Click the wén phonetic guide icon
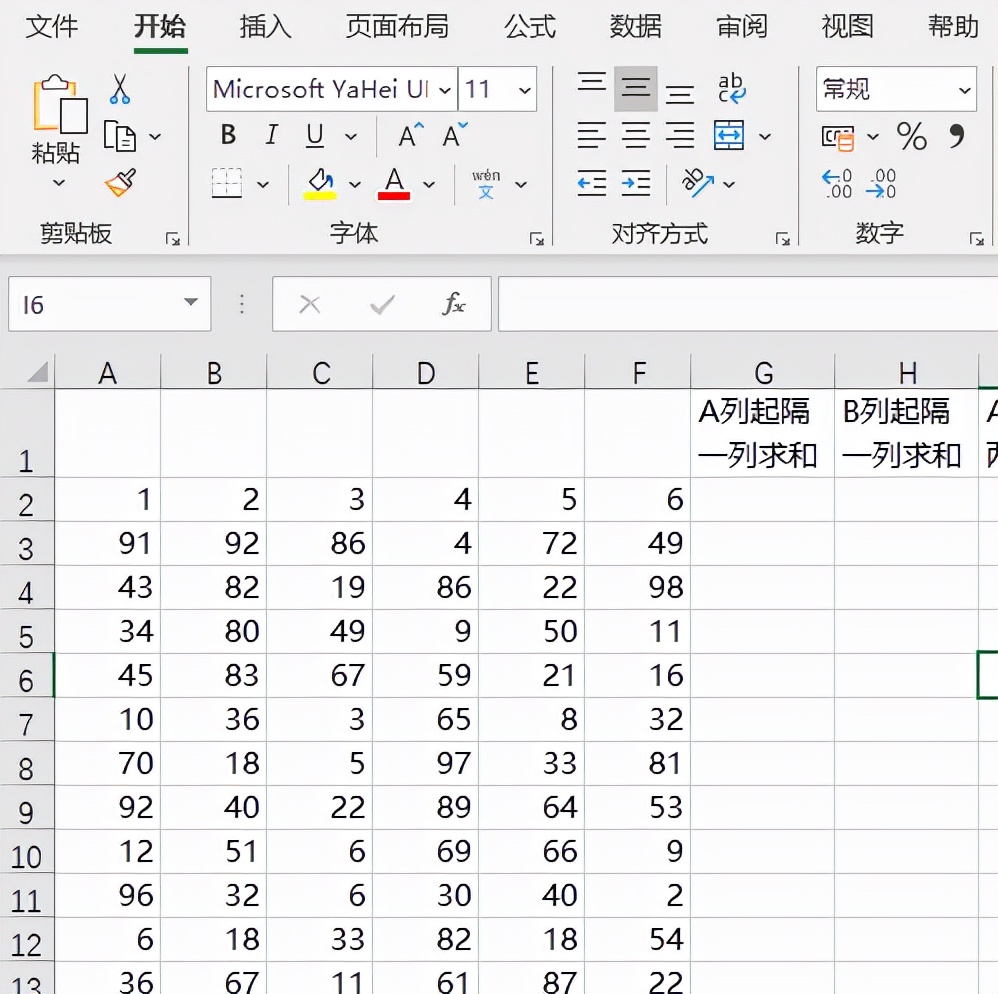The image size is (998, 994). [x=486, y=184]
